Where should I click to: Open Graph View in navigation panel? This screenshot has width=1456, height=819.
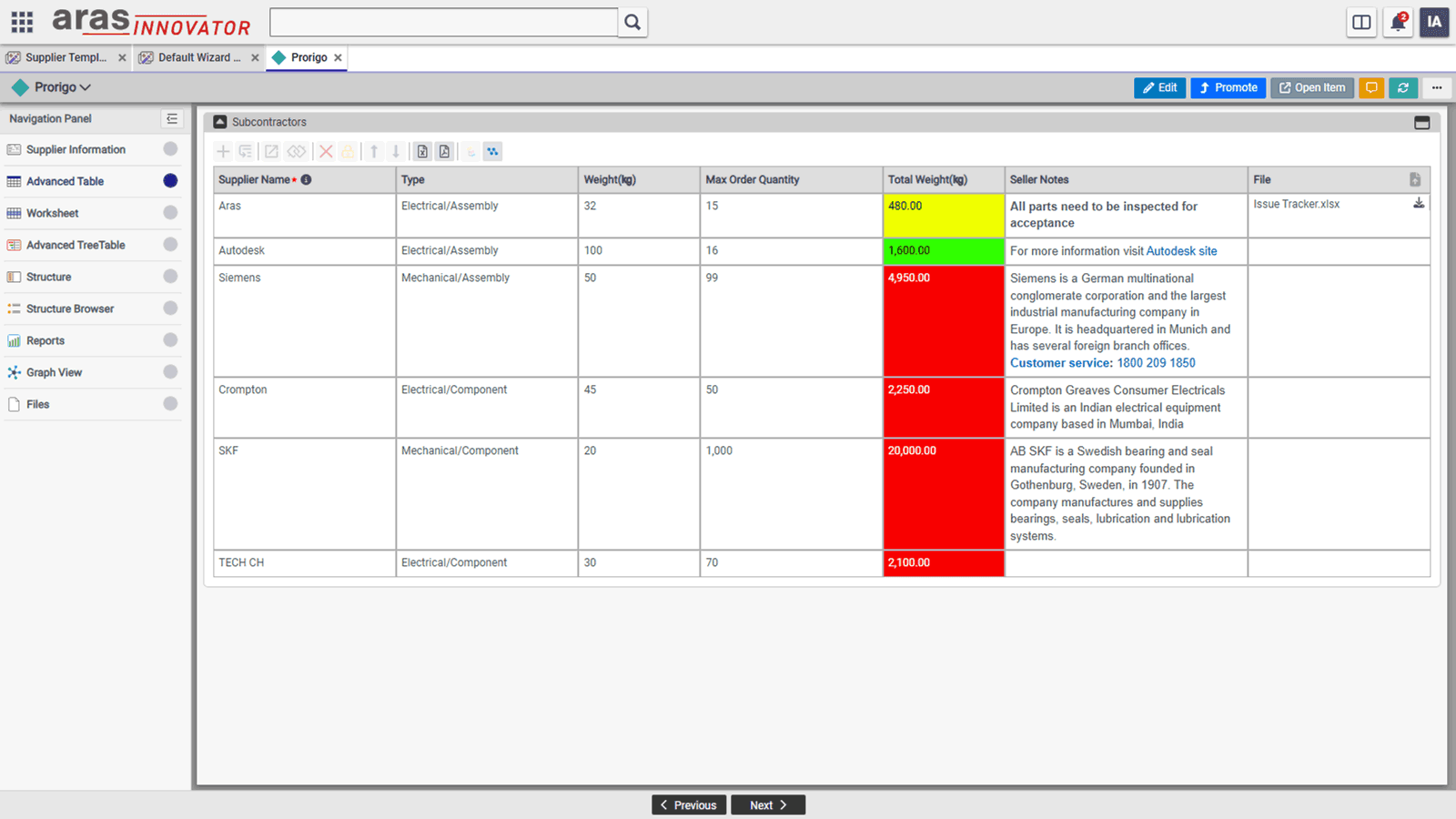pyautogui.click(x=54, y=372)
